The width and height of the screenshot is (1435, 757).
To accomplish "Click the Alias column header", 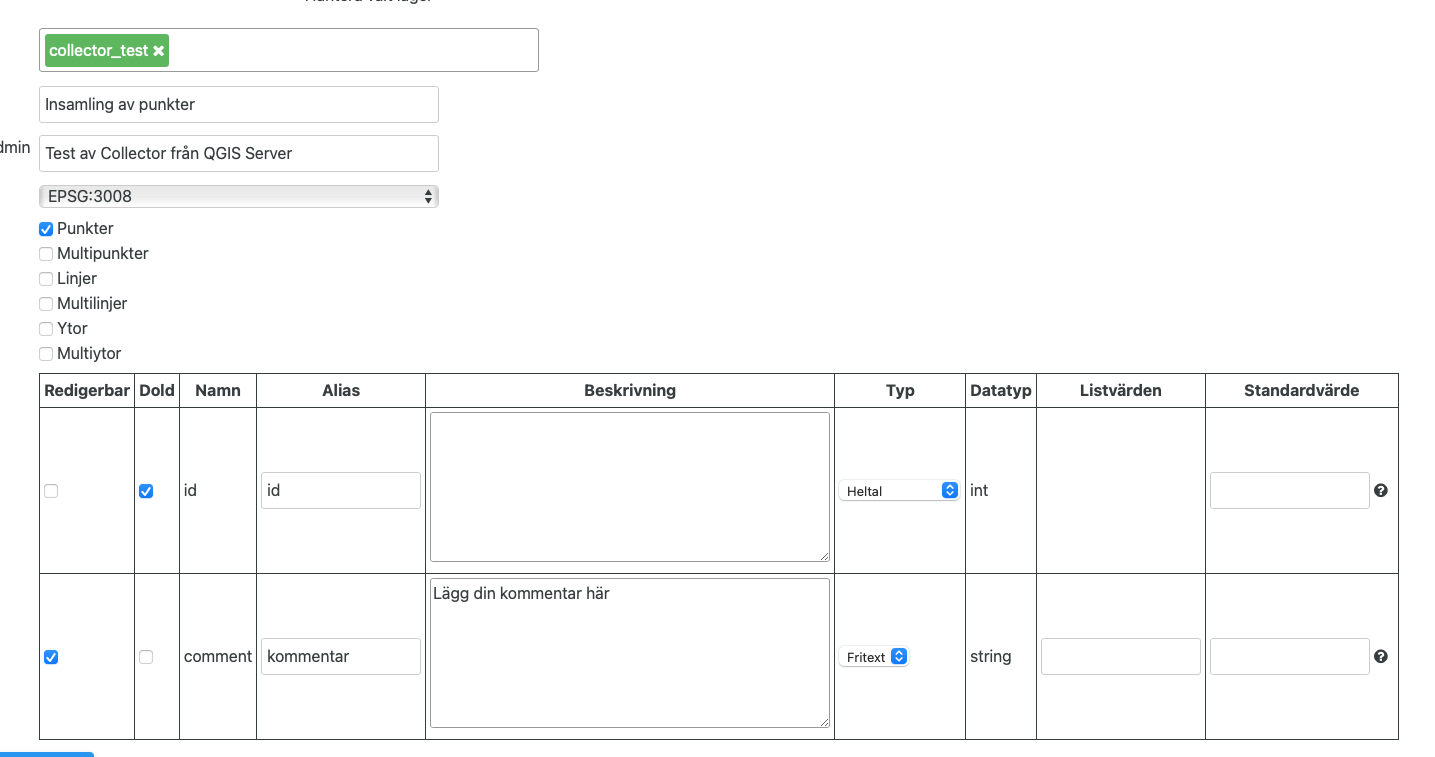I will coord(341,391).
